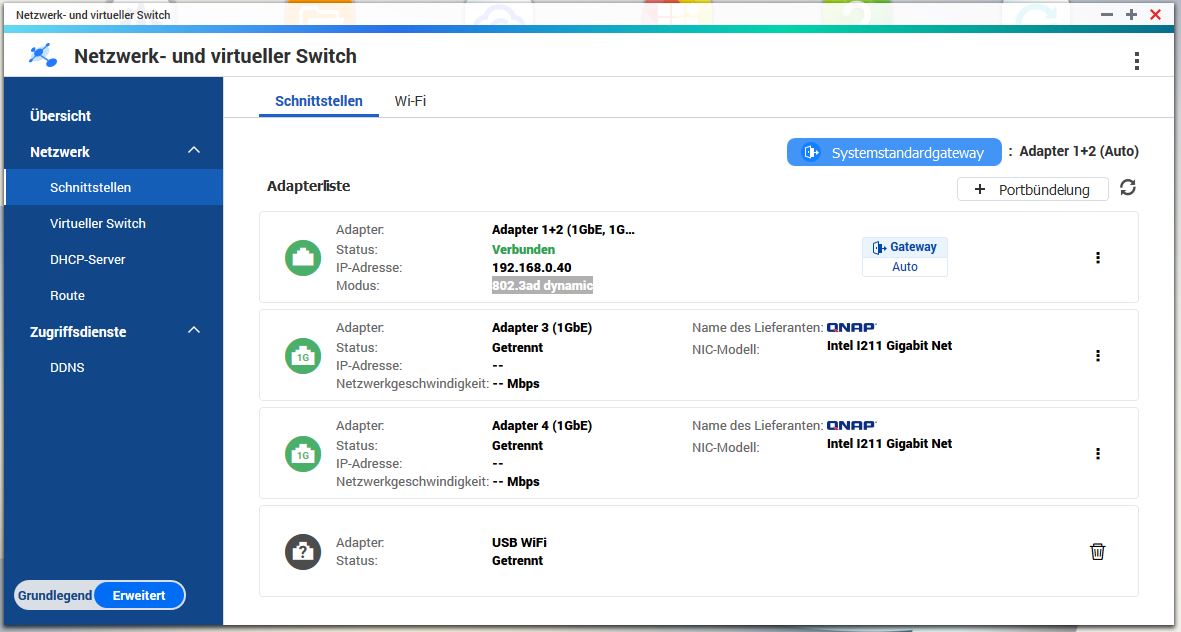Click the Zugriffsdienste sidebar heading
This screenshot has height=632, width=1181.
(x=78, y=332)
